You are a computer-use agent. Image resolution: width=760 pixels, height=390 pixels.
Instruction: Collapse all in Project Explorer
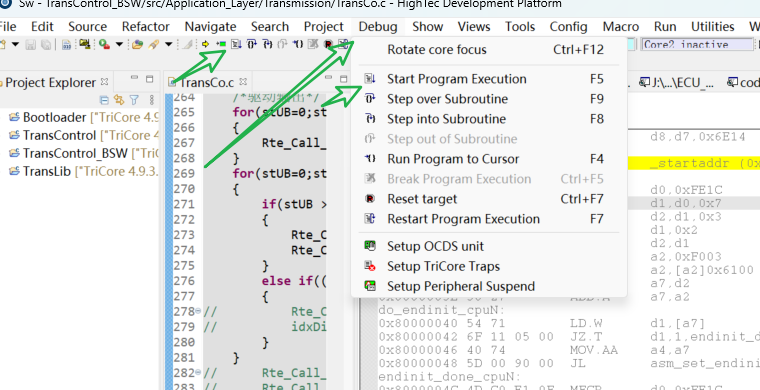104,100
